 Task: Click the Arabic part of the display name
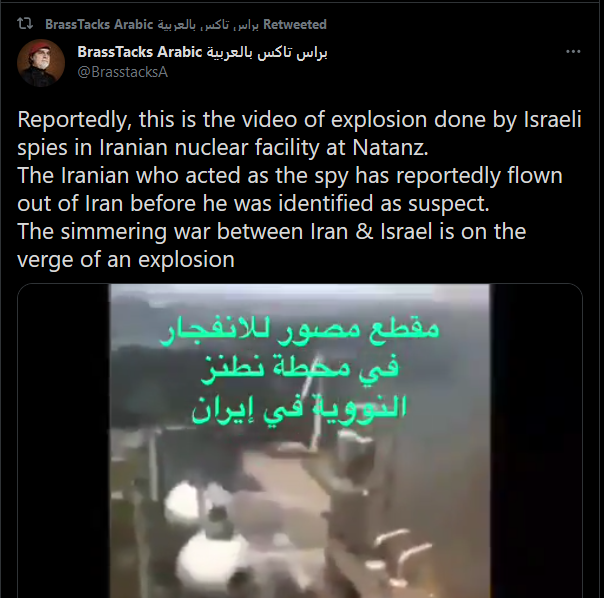[x=267, y=53]
